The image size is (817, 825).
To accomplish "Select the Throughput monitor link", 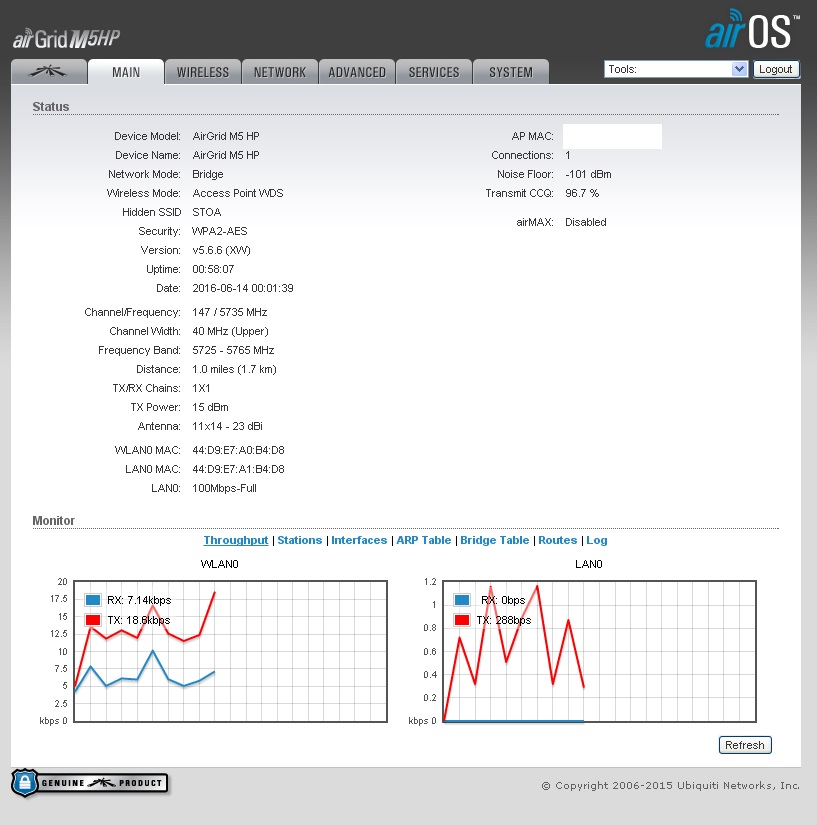I will [x=236, y=540].
